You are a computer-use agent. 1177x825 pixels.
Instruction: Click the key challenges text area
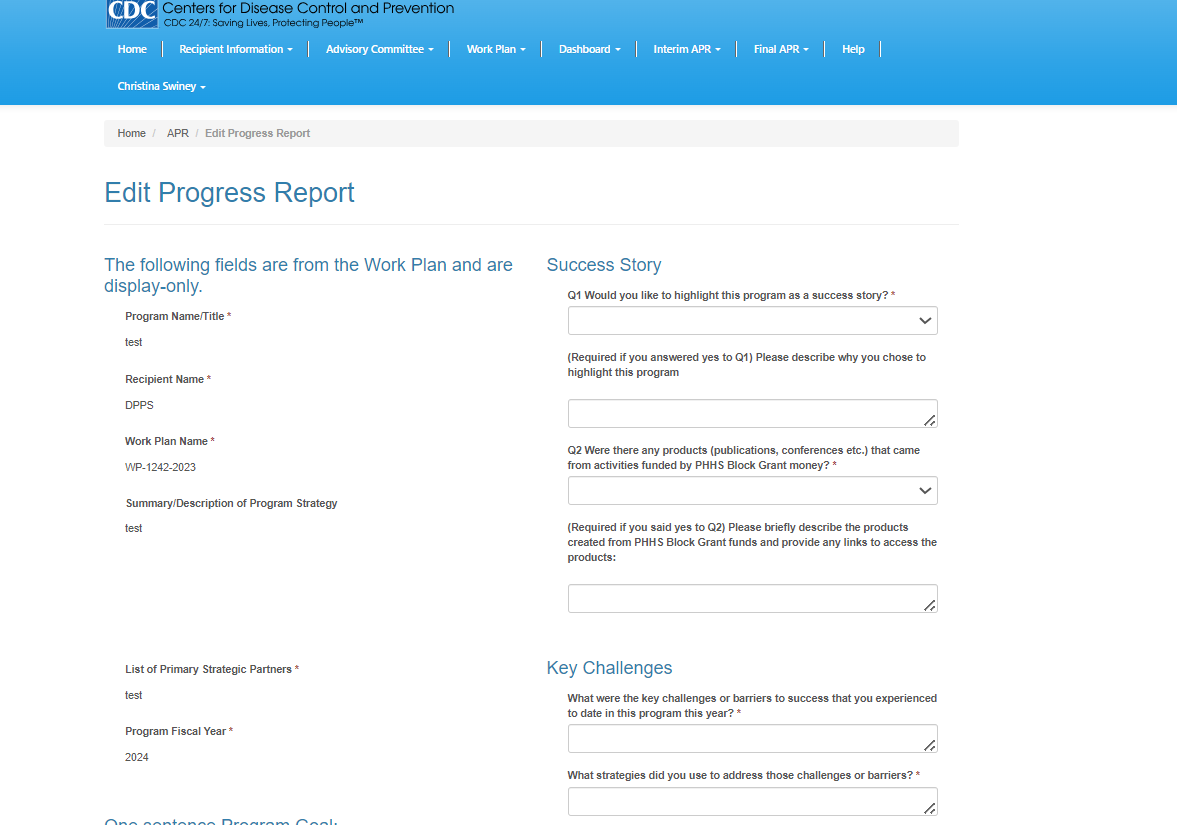(752, 739)
